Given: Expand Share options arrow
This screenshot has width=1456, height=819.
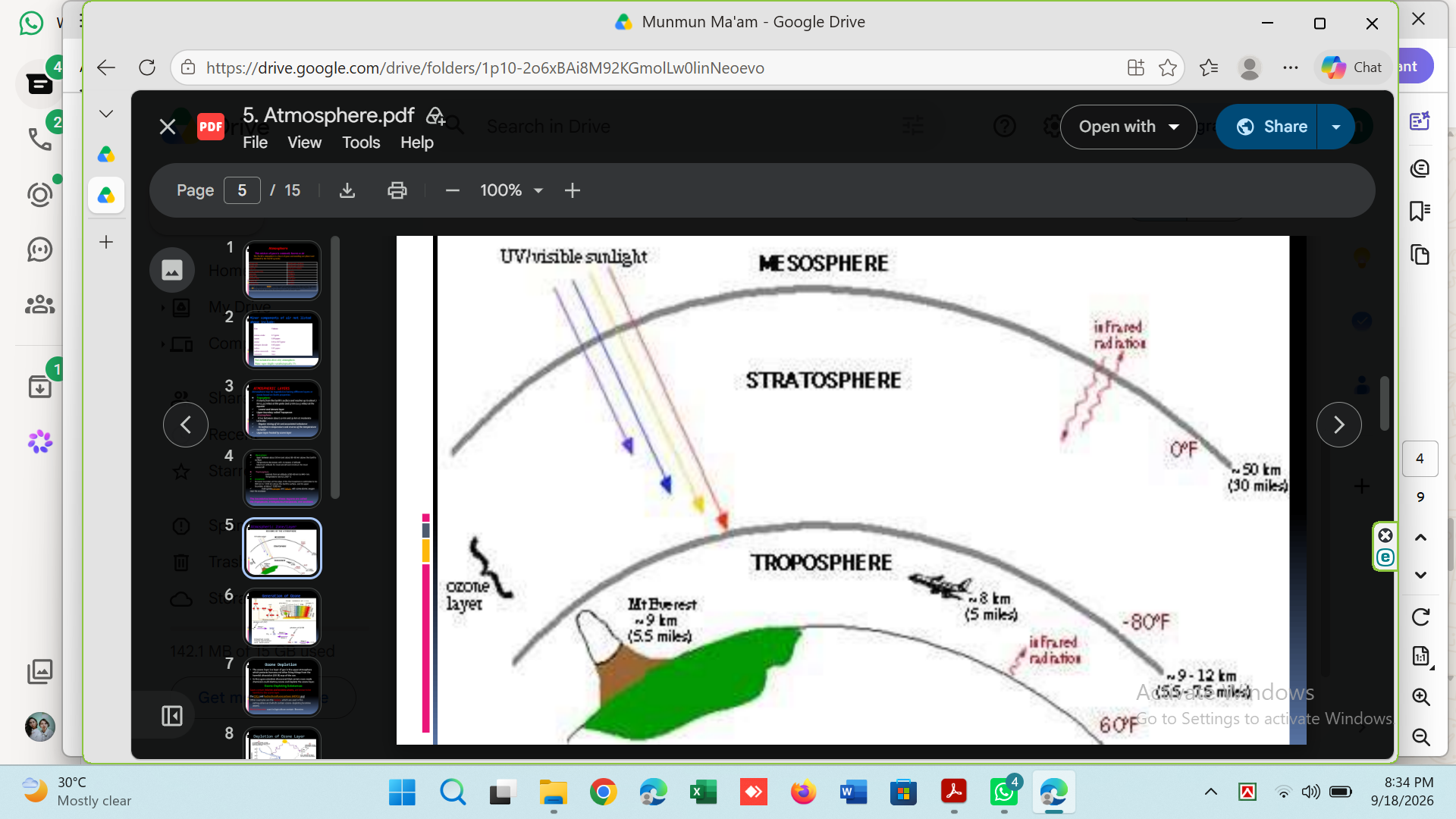Looking at the screenshot, I should point(1336,127).
